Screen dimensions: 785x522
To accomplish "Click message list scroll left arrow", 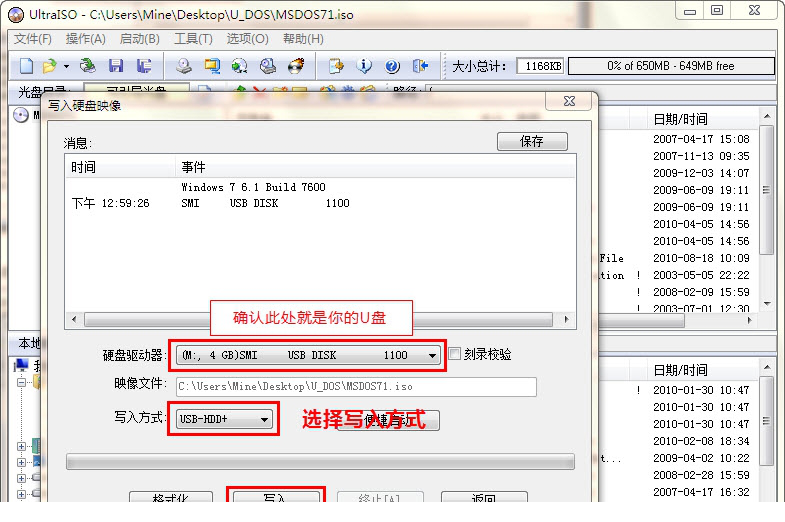I will tap(74, 319).
